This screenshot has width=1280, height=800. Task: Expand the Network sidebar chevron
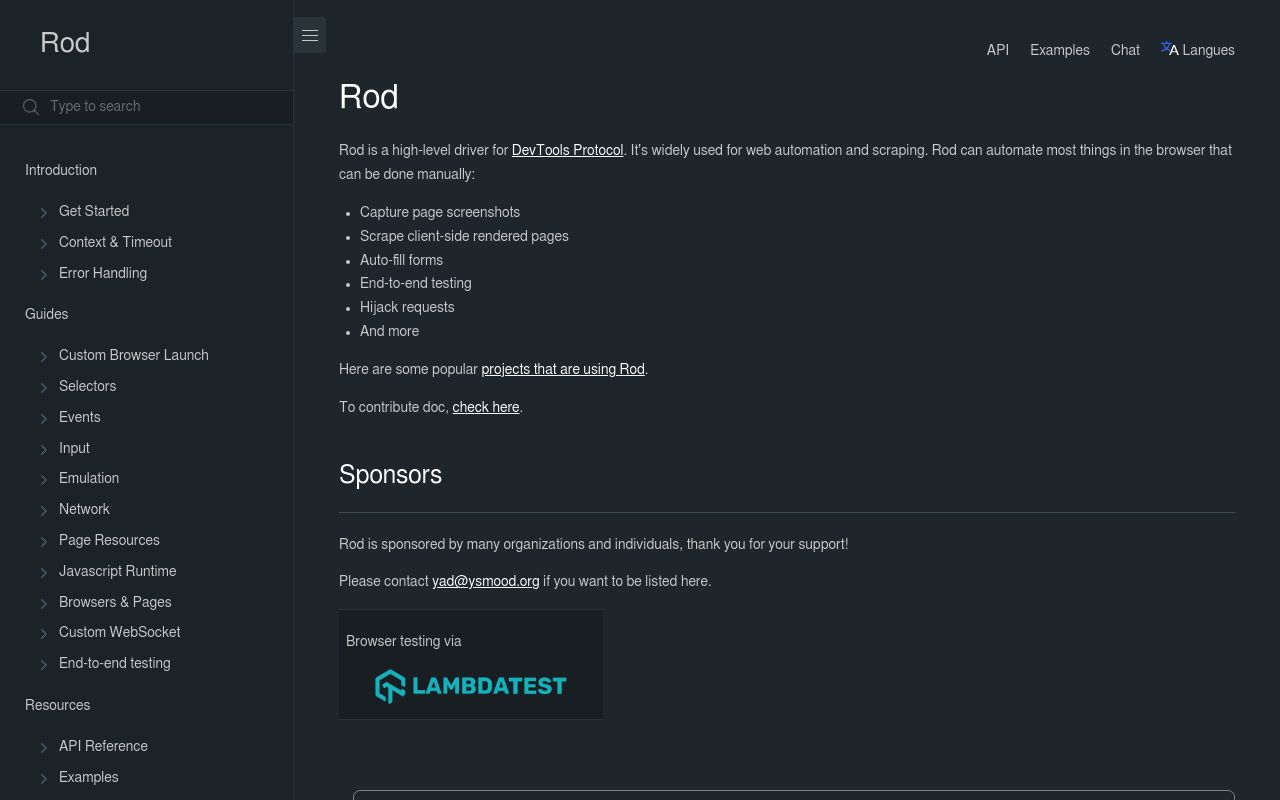[44, 510]
